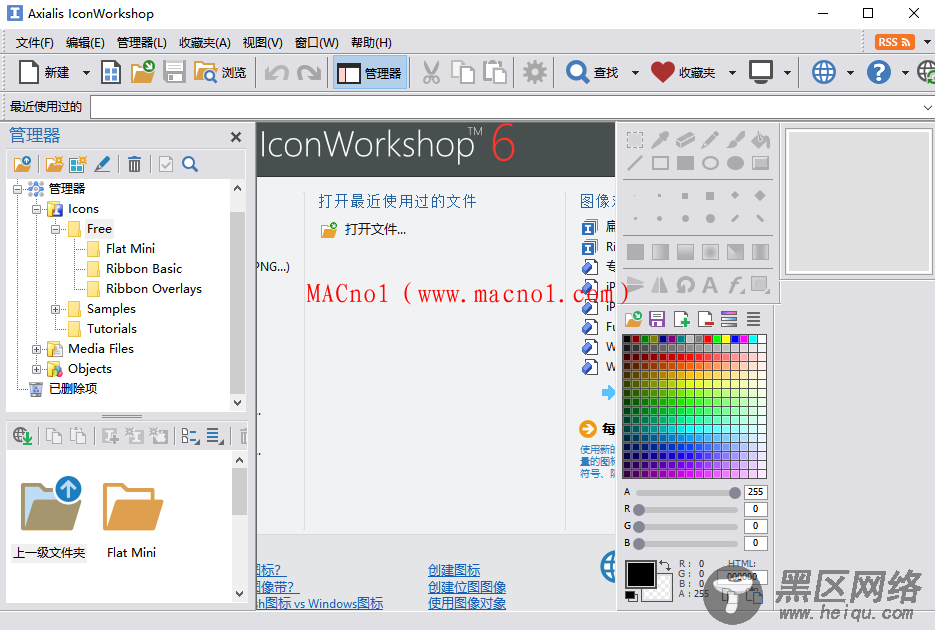Click the import globe icon in lower librarian toolbar
The image size is (935, 630).
click(22, 436)
